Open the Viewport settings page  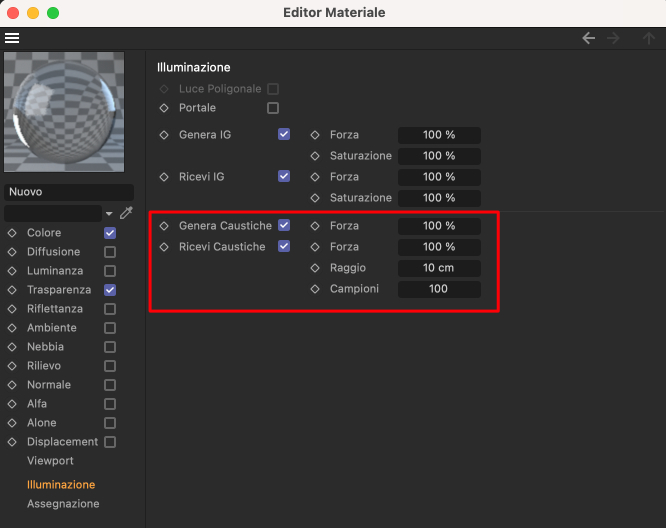click(50, 461)
